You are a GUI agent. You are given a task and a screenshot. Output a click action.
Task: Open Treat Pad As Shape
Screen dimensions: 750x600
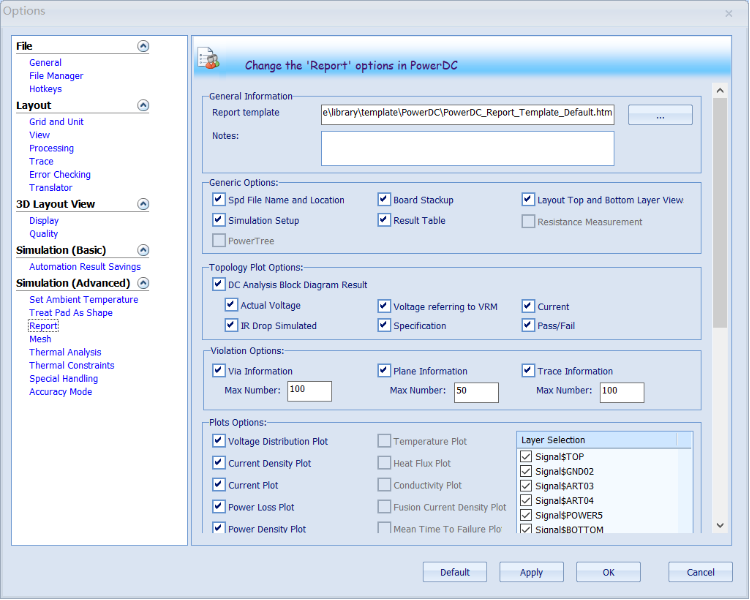[71, 313]
